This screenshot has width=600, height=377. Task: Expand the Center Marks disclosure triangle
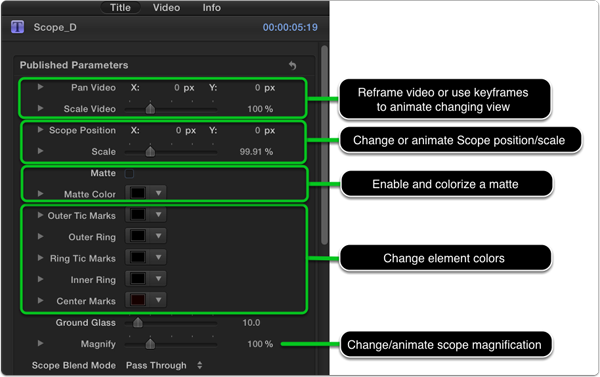coord(40,301)
